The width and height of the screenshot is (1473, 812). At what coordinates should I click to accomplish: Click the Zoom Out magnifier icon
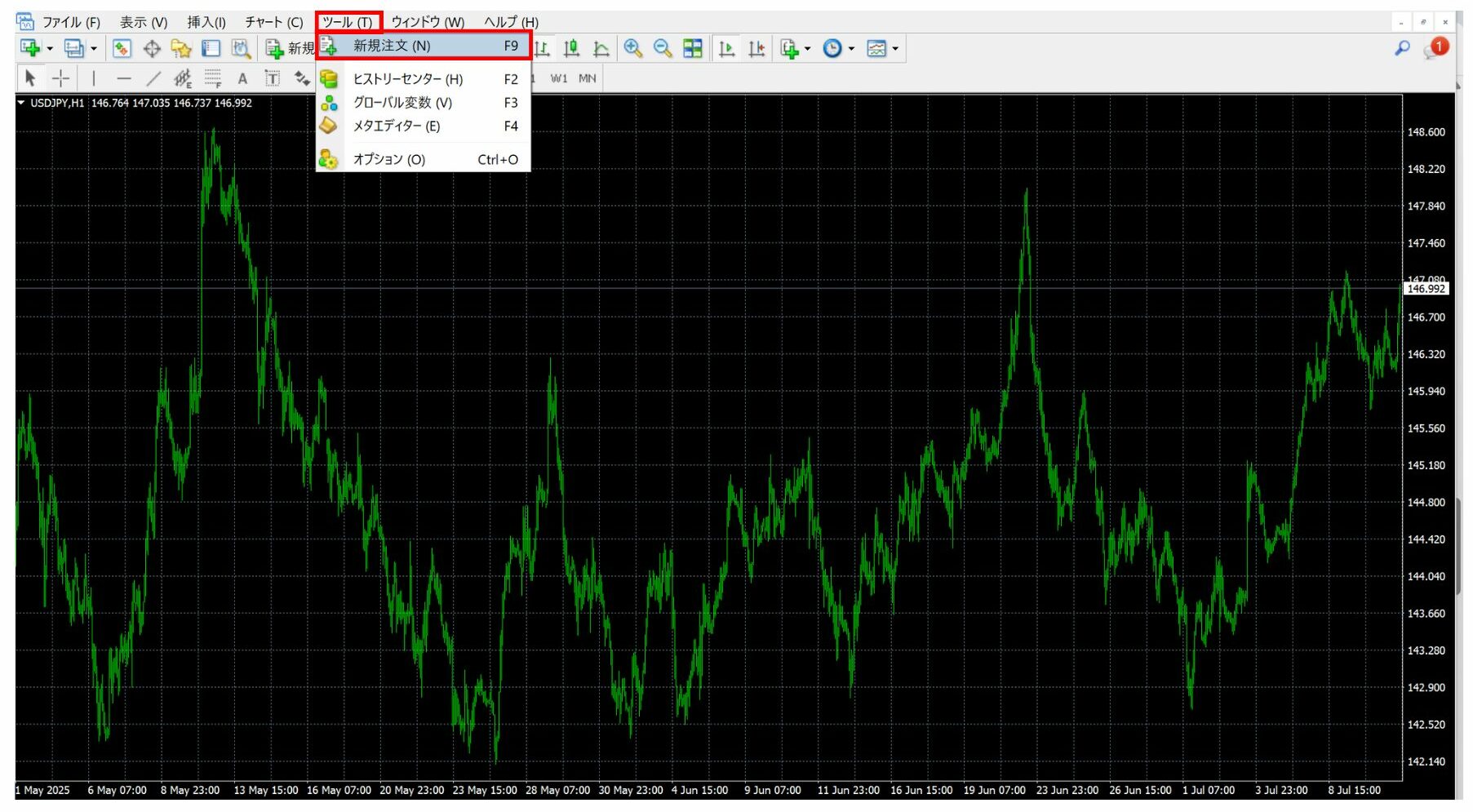tap(663, 49)
